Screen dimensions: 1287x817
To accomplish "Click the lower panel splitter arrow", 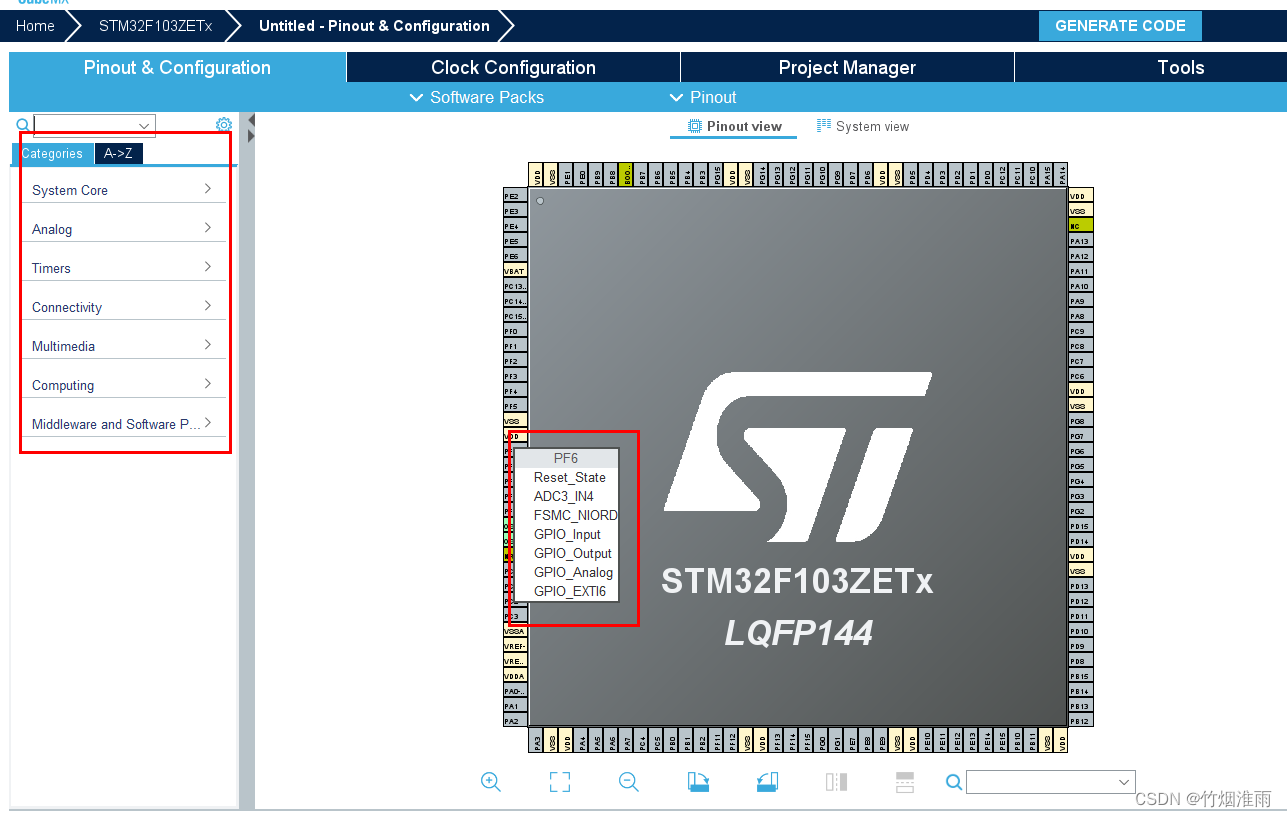I will pyautogui.click(x=251, y=136).
